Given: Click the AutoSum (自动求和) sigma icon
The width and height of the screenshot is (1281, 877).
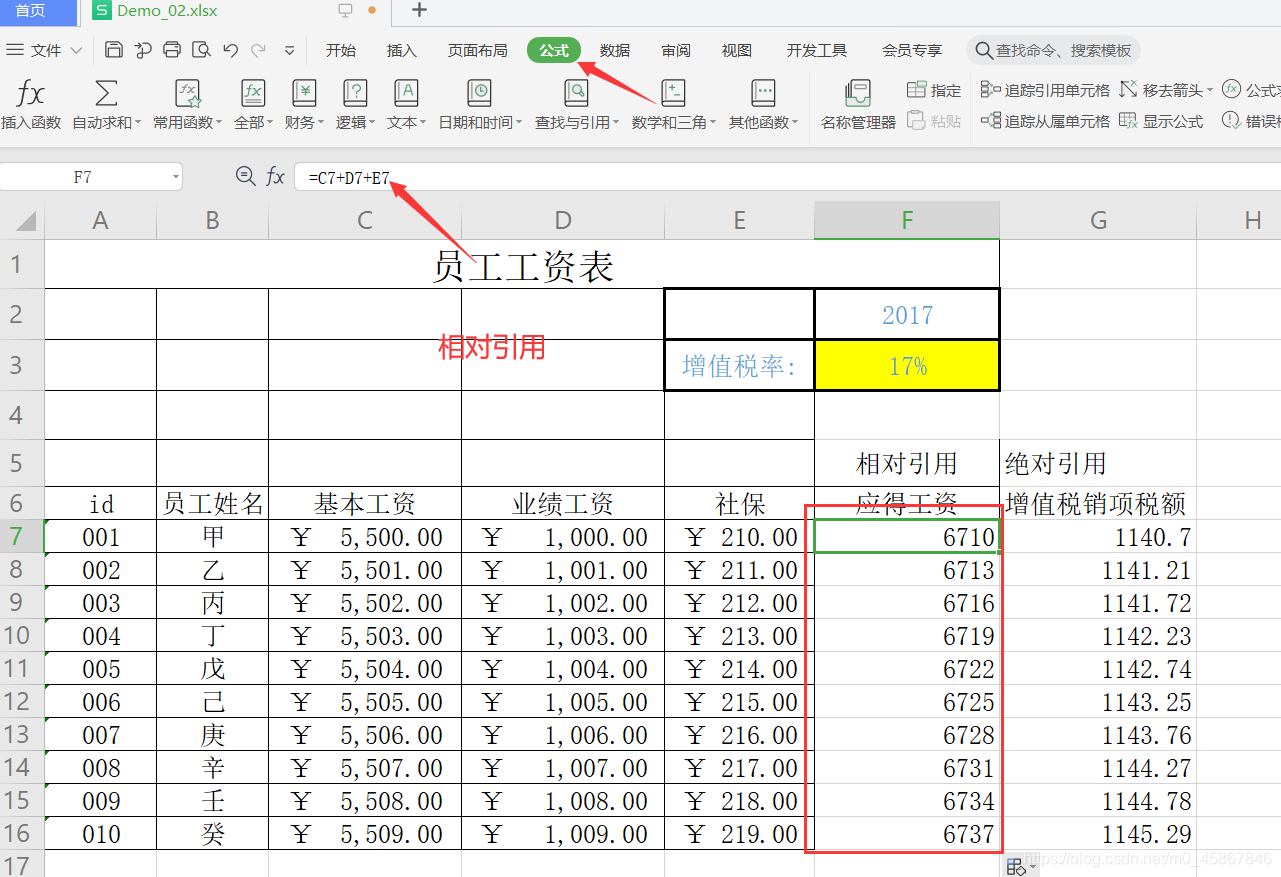Looking at the screenshot, I should [x=105, y=94].
